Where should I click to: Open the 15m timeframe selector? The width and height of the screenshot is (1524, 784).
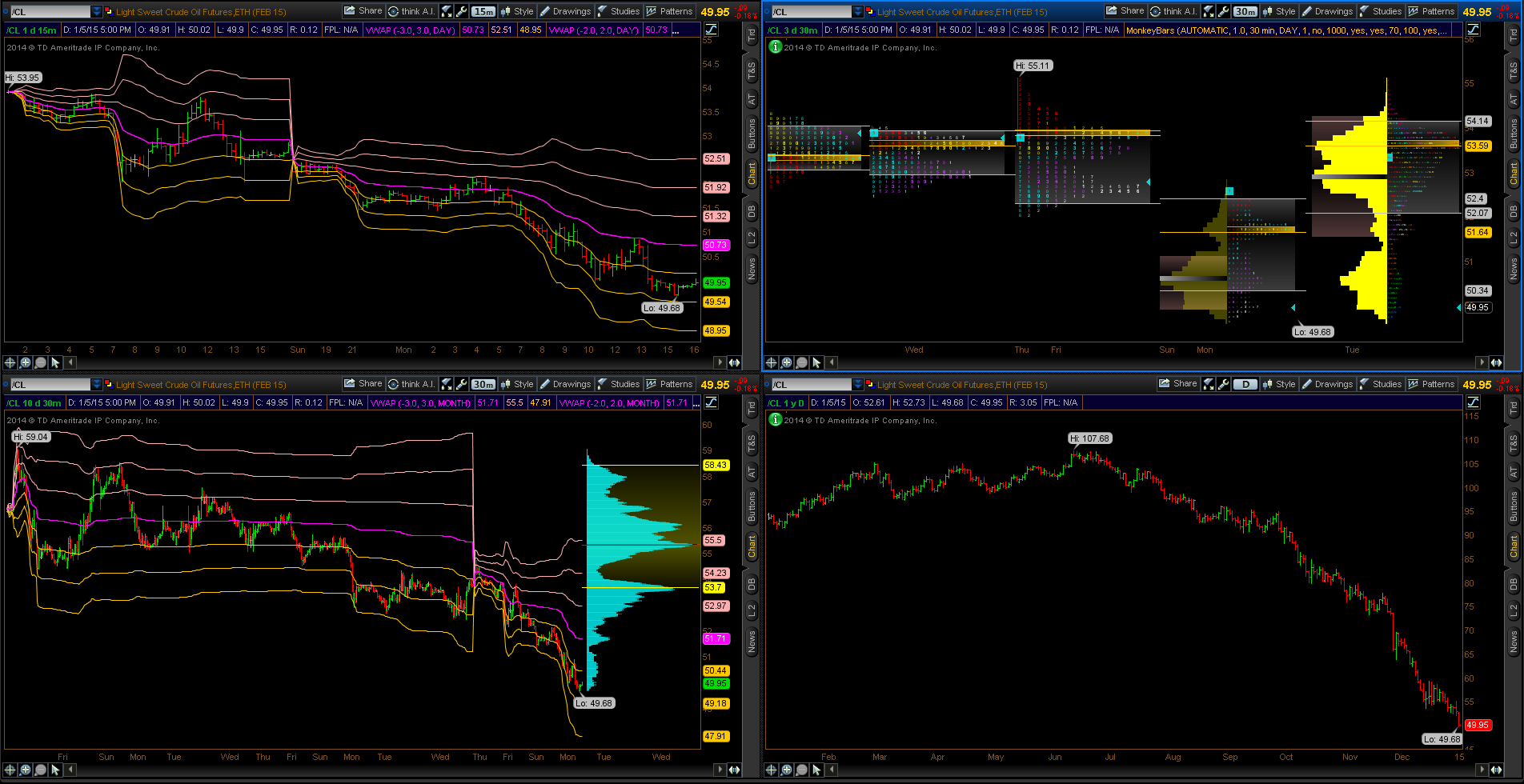[x=483, y=11]
